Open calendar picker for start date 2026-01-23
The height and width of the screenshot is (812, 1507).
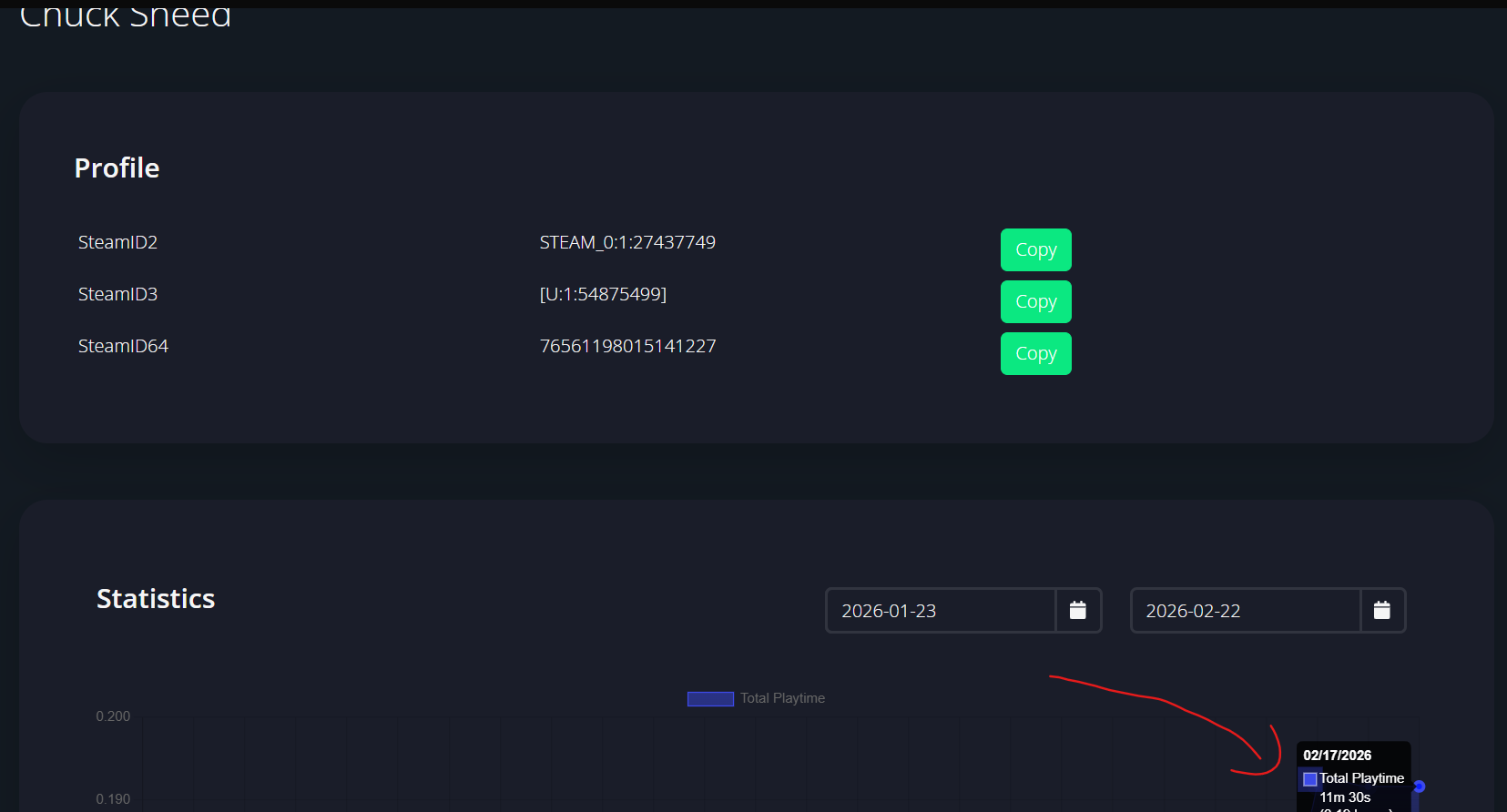1078,610
